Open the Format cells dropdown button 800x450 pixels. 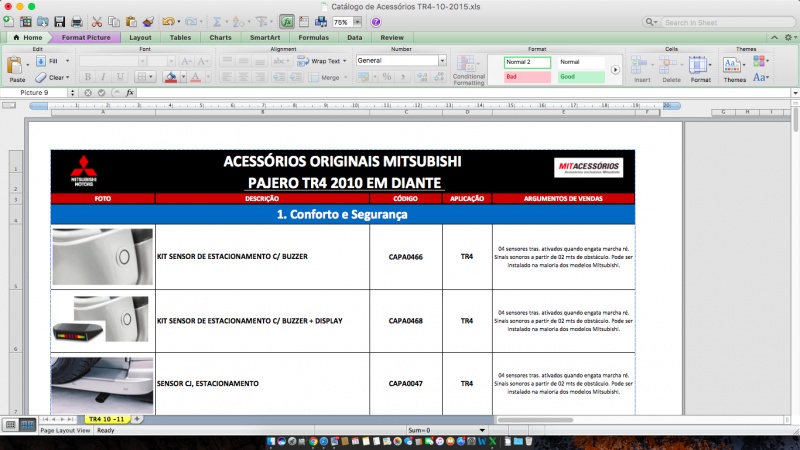(x=700, y=69)
